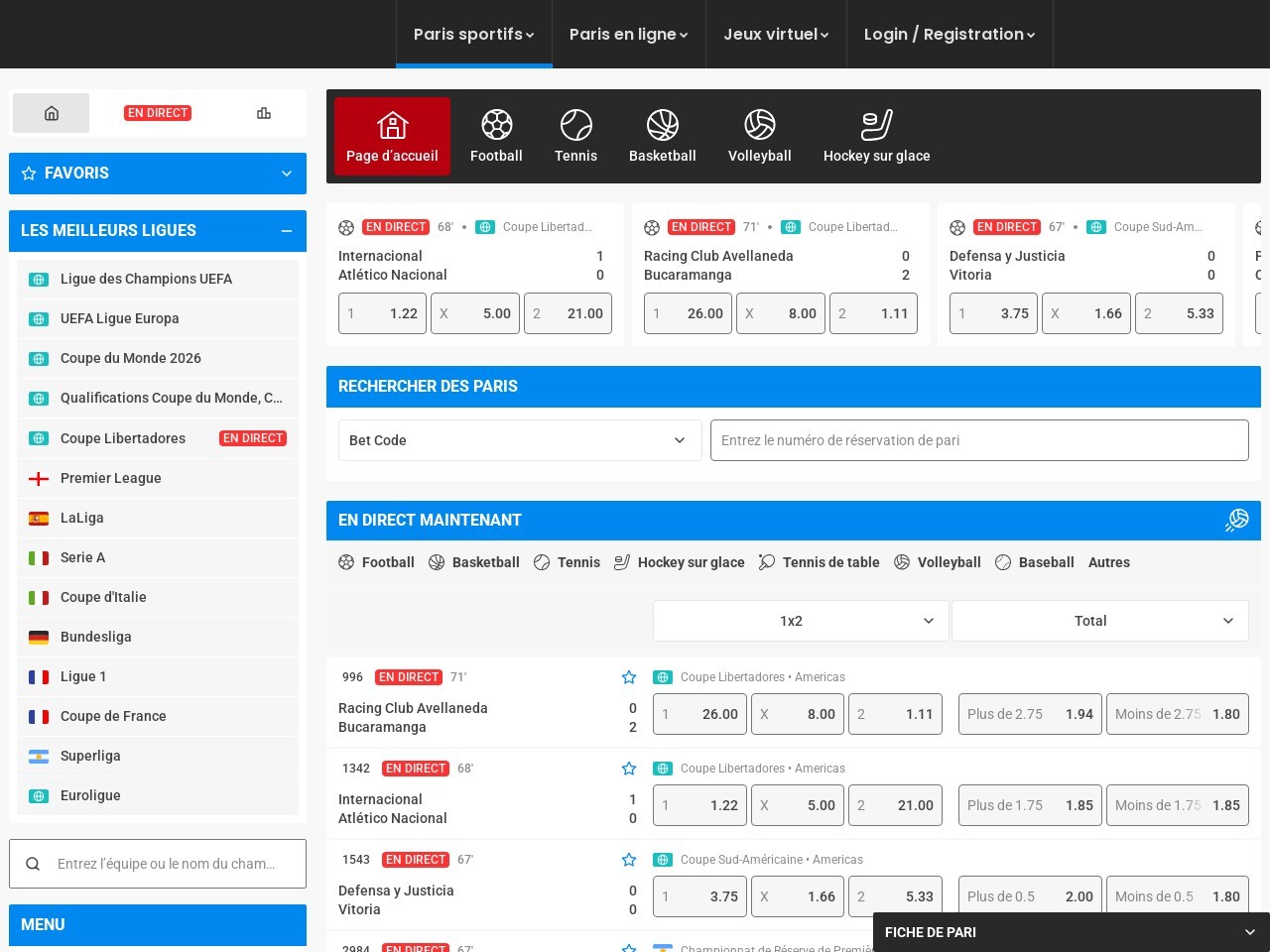Favorite the Racing Club Avellaneda match star
1270x952 pixels.
[629, 677]
